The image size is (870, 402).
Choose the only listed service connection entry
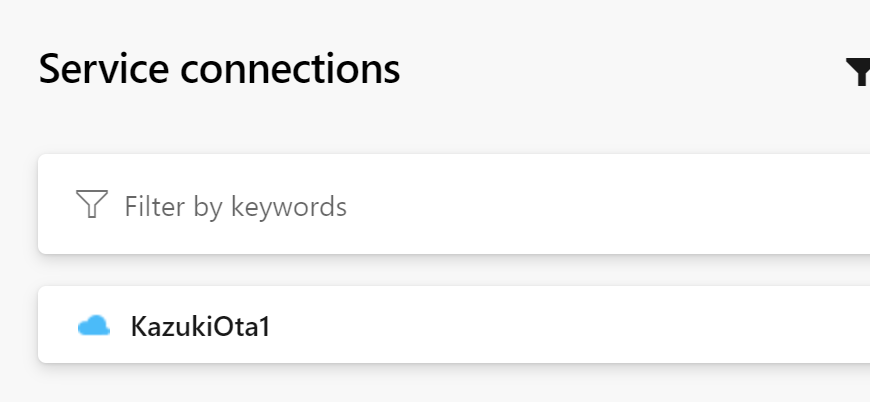(x=200, y=326)
